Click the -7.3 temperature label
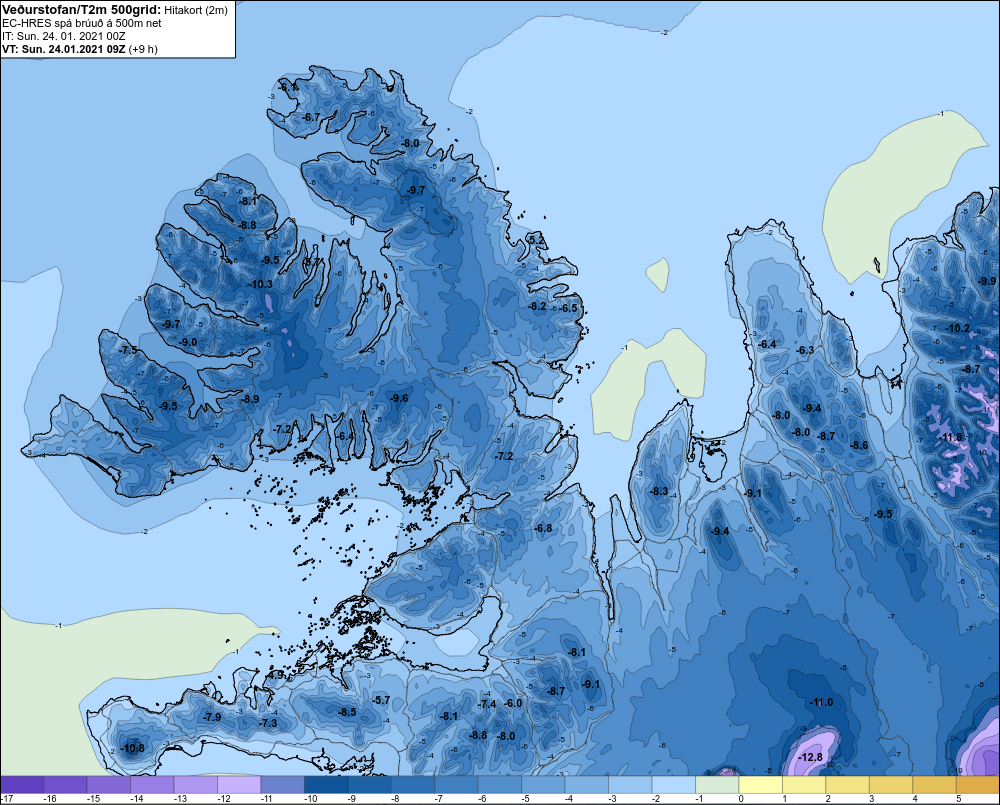Screen dimensions: 1000x805 [268, 723]
